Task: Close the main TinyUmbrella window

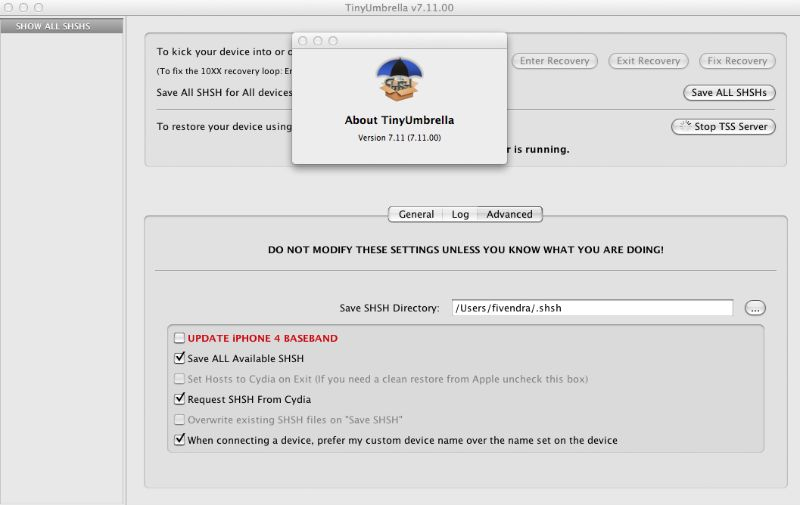Action: click(x=8, y=8)
